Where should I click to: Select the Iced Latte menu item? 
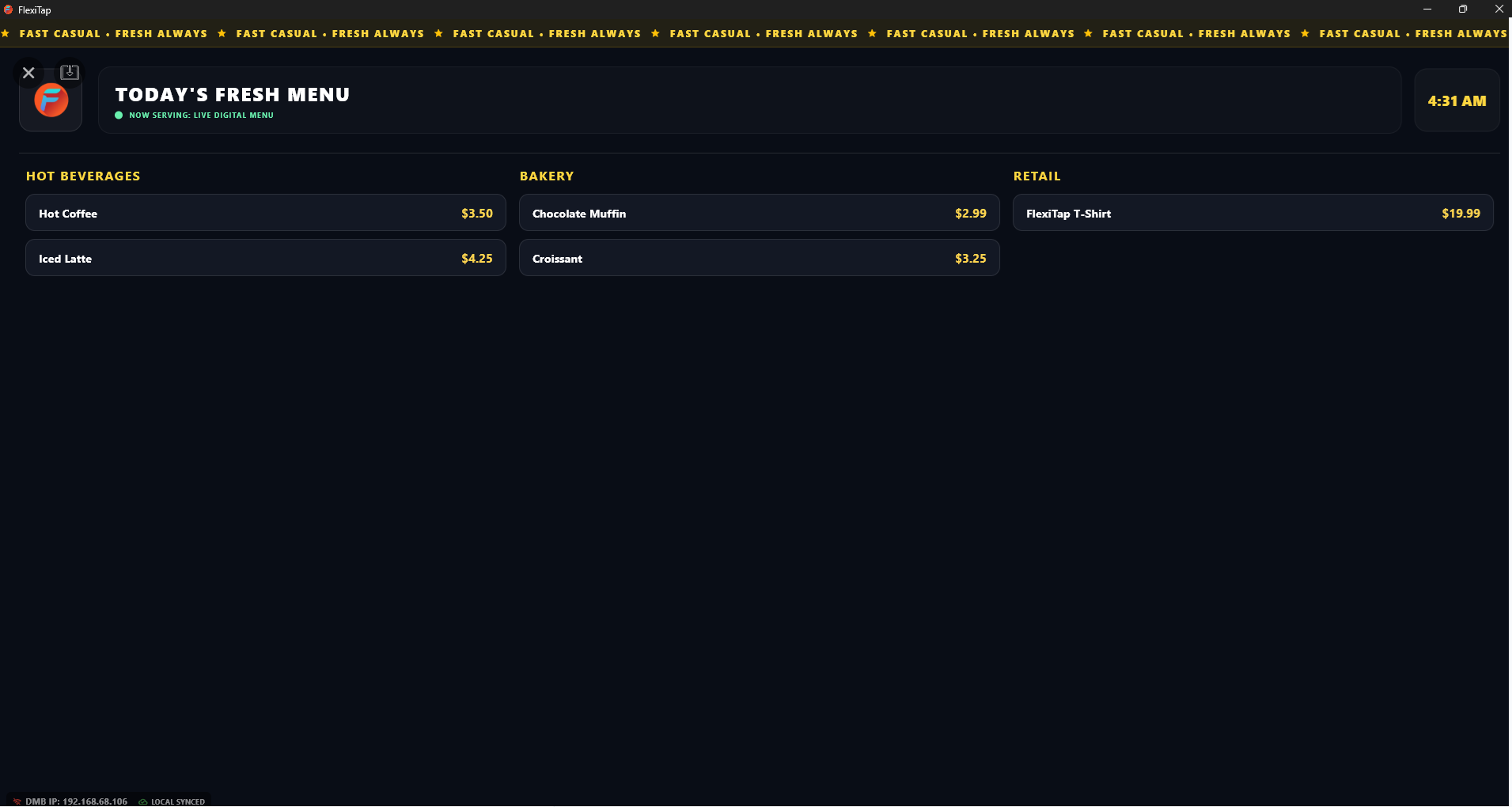click(x=266, y=258)
